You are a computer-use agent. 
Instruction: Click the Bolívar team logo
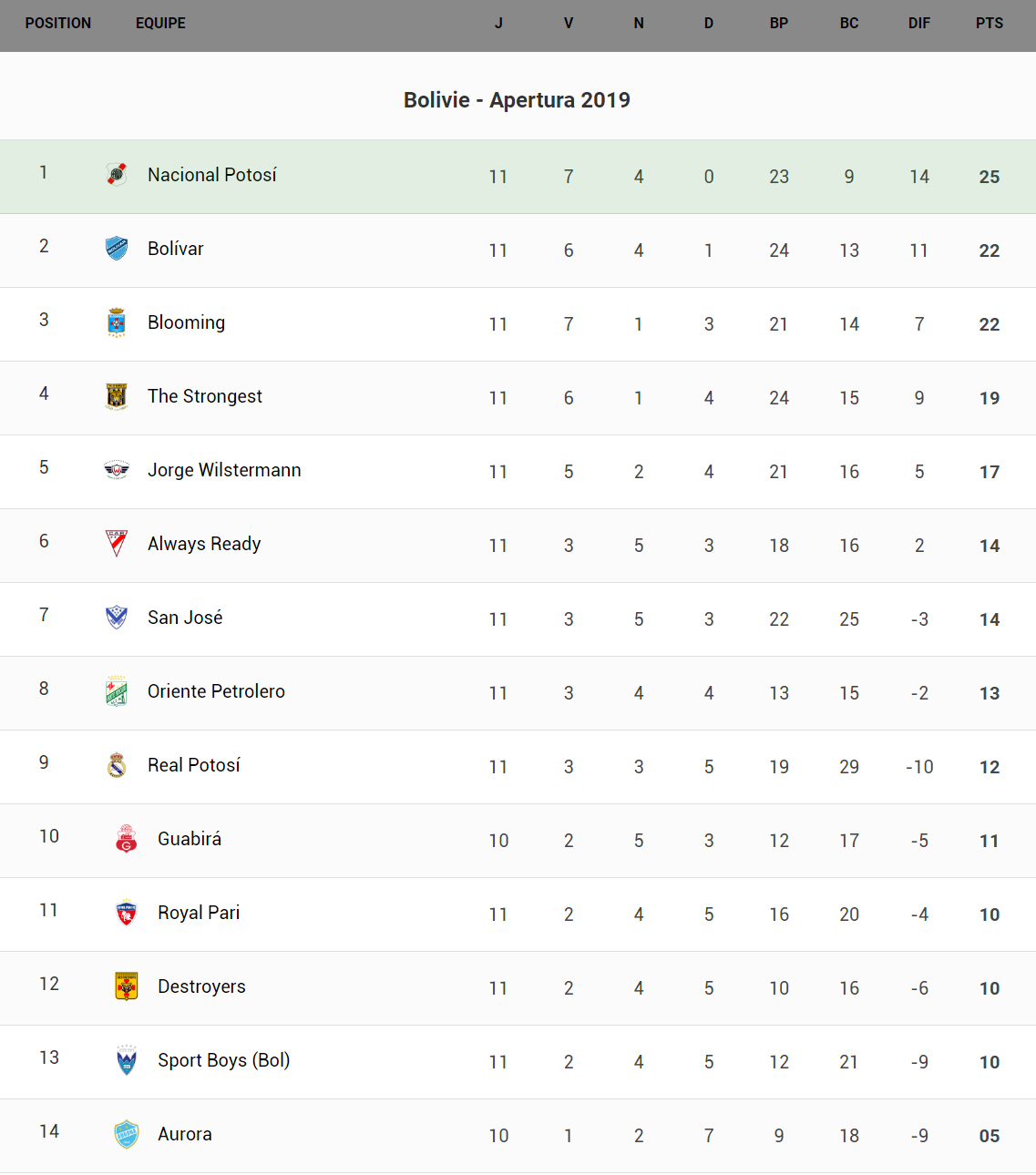117,248
